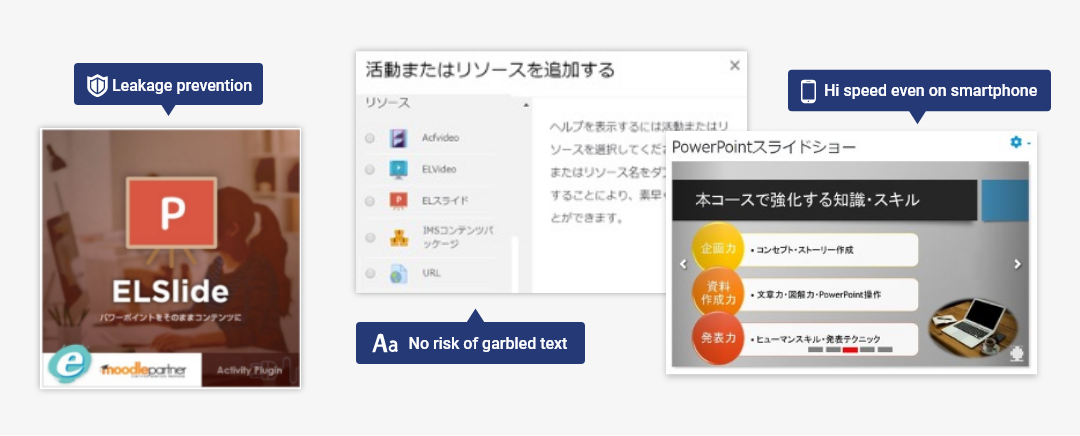Click the URL globe icon
Image resolution: width=1080 pixels, height=436 pixels.
tap(399, 273)
